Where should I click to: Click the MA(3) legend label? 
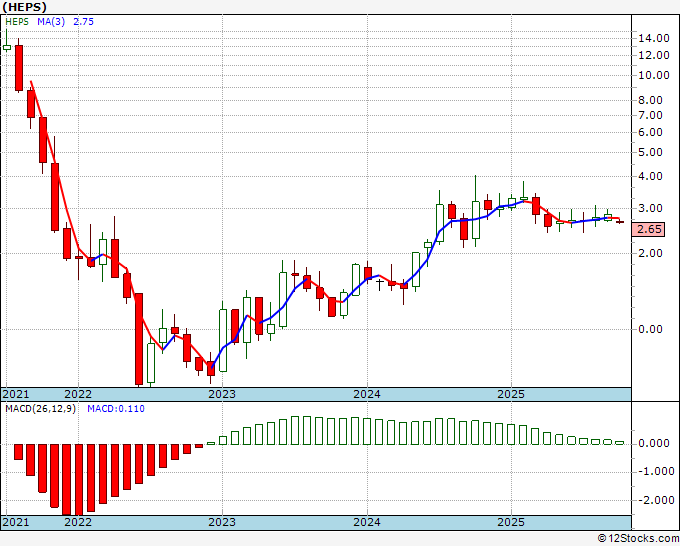coord(51,22)
